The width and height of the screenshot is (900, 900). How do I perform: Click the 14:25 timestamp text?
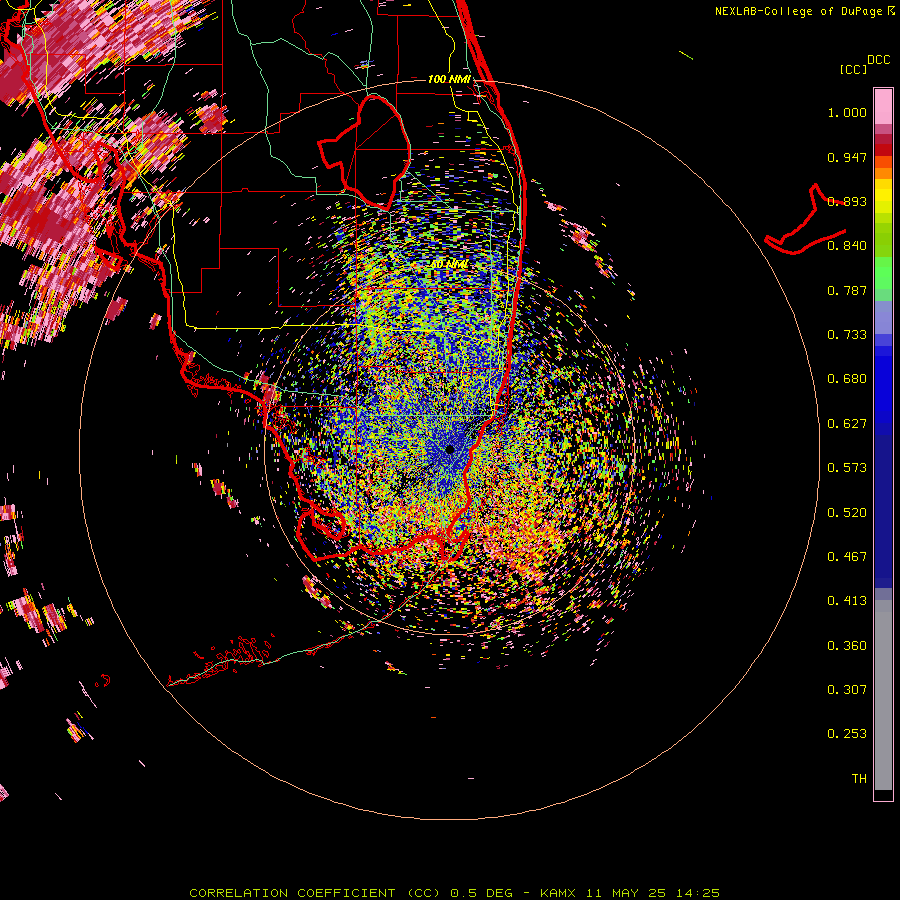click(698, 893)
